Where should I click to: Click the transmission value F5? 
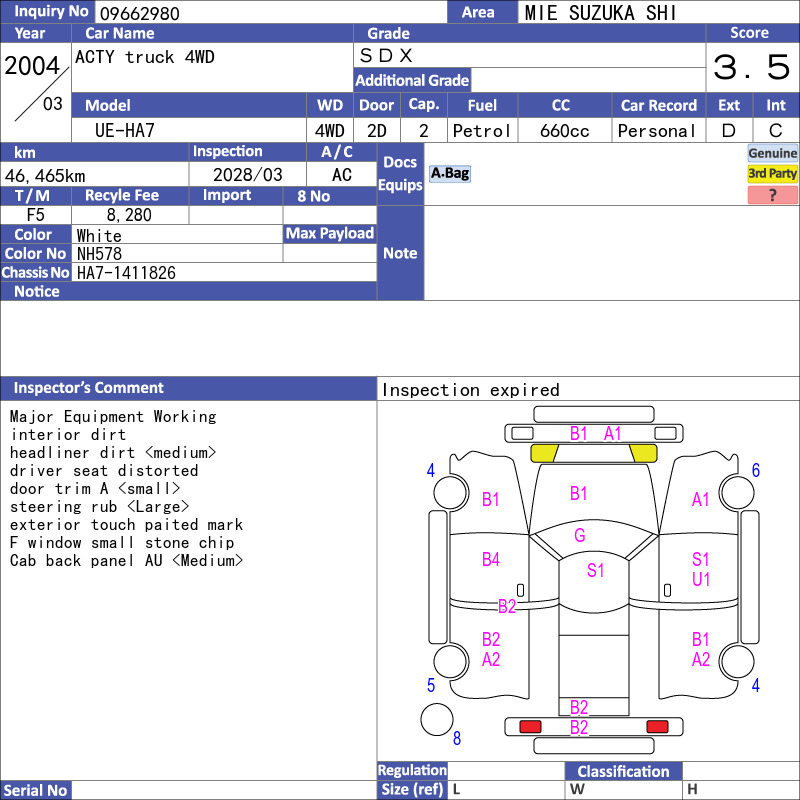coord(36,215)
